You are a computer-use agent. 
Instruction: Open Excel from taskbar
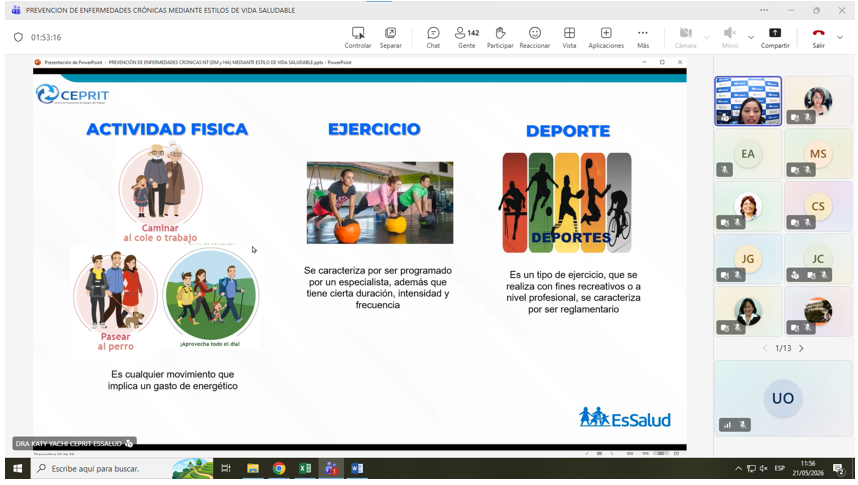305,469
